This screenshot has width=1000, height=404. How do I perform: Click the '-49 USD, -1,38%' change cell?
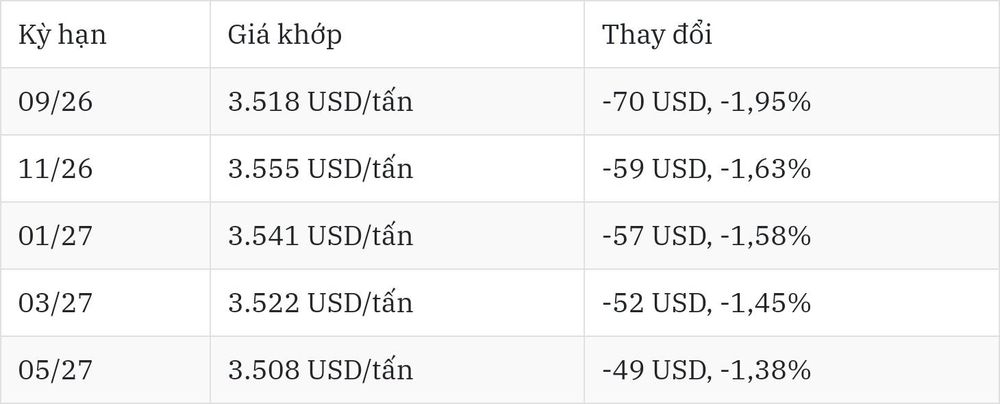791,370
